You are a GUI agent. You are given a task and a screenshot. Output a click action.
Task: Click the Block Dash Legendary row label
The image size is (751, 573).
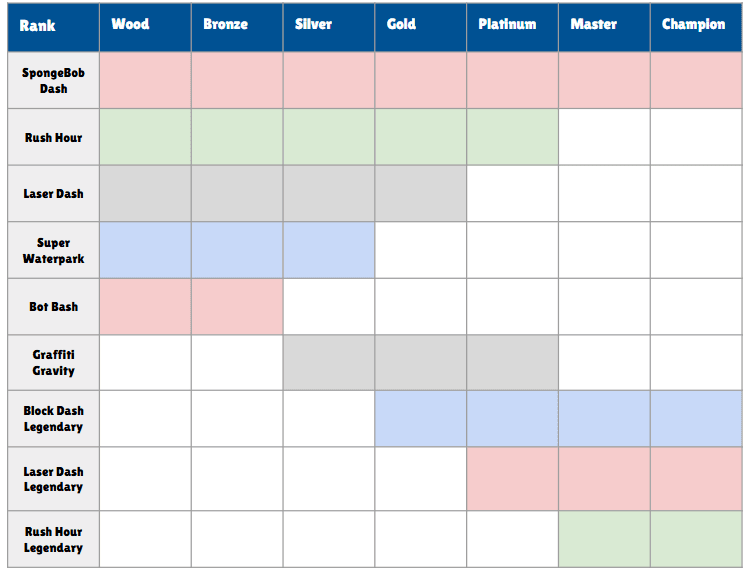point(53,419)
